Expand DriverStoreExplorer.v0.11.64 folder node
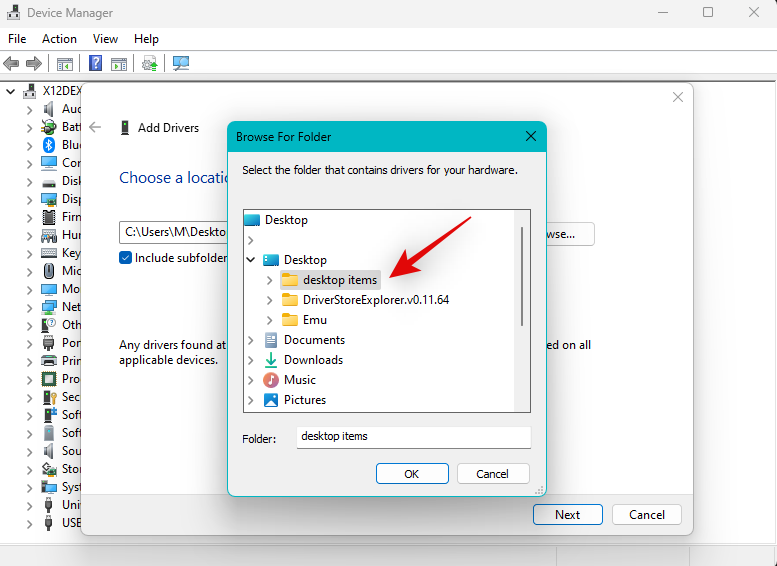The image size is (777, 566). [x=269, y=300]
